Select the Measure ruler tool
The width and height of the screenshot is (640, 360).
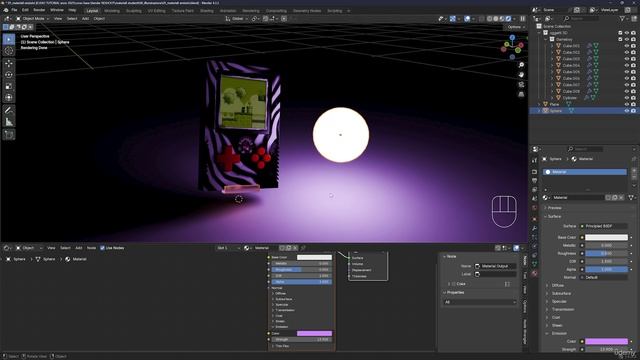click(9, 122)
